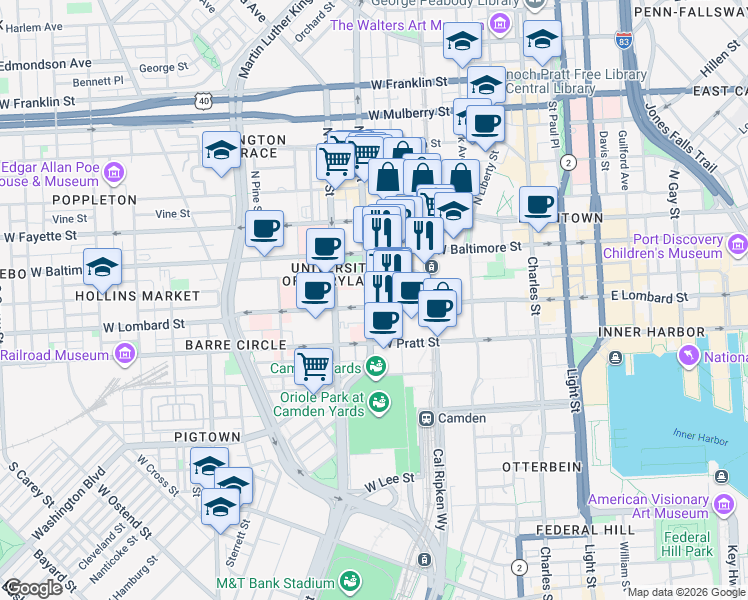
Task: Click the coffee cup marker on W Fayette St
Action: (265, 232)
